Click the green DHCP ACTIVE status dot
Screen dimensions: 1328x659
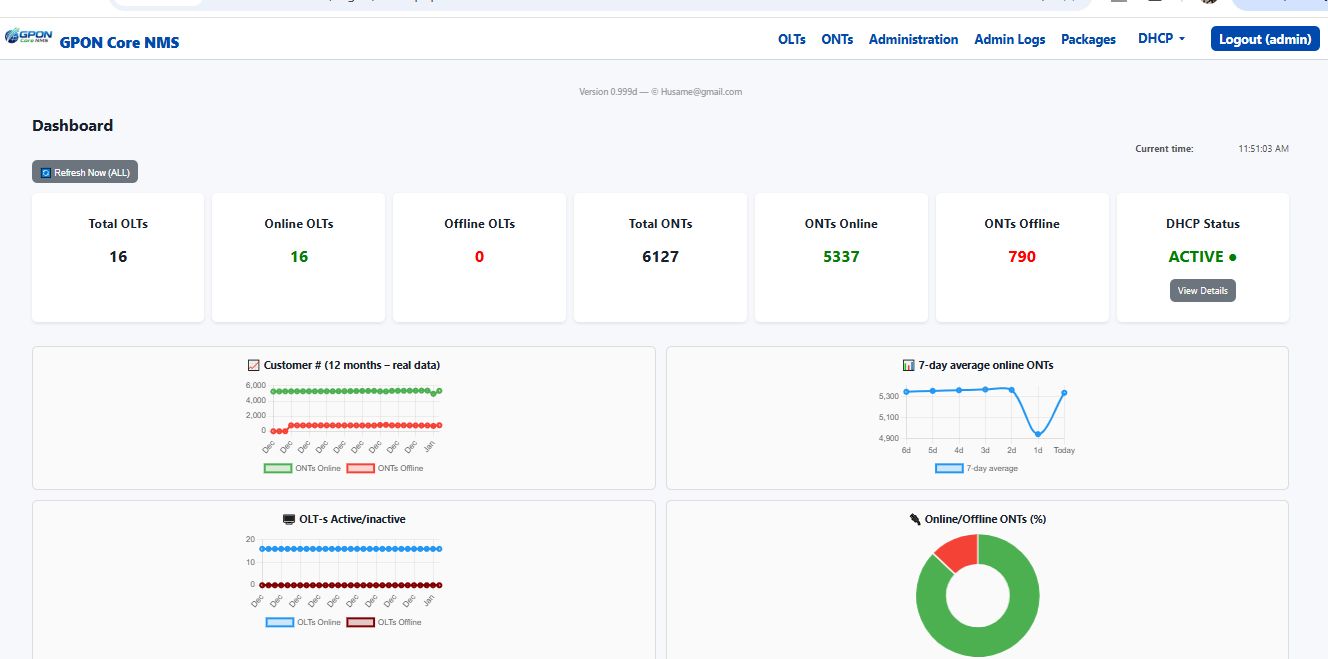(x=1233, y=257)
